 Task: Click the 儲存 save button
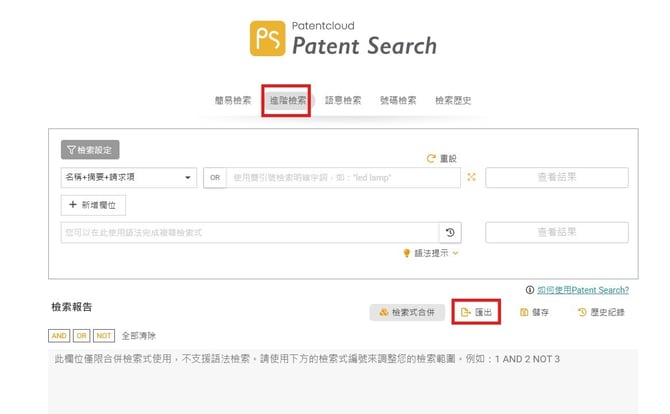coord(534,312)
